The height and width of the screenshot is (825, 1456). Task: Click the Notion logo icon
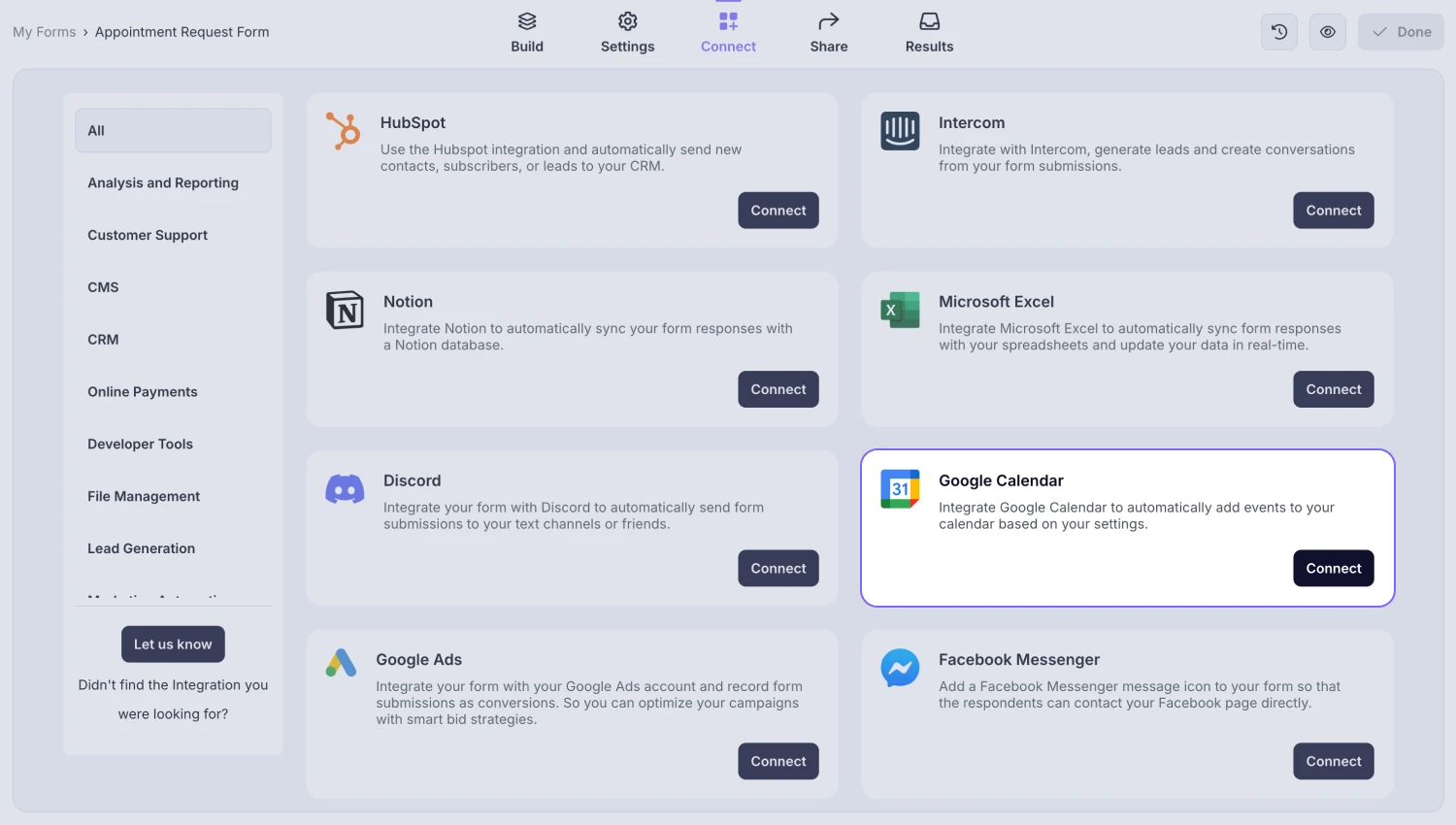(345, 311)
